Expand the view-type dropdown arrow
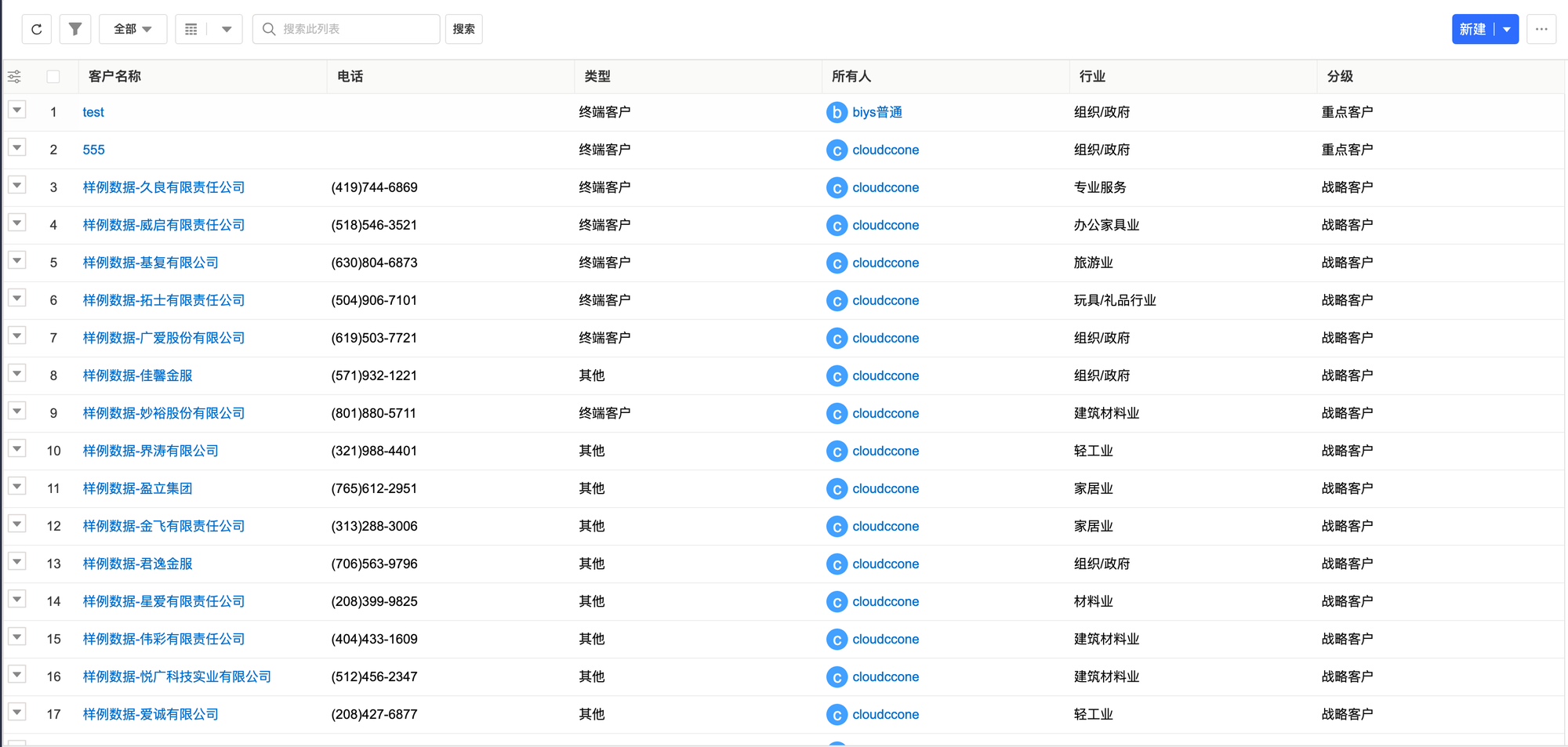The width and height of the screenshot is (1568, 747). 227,29
